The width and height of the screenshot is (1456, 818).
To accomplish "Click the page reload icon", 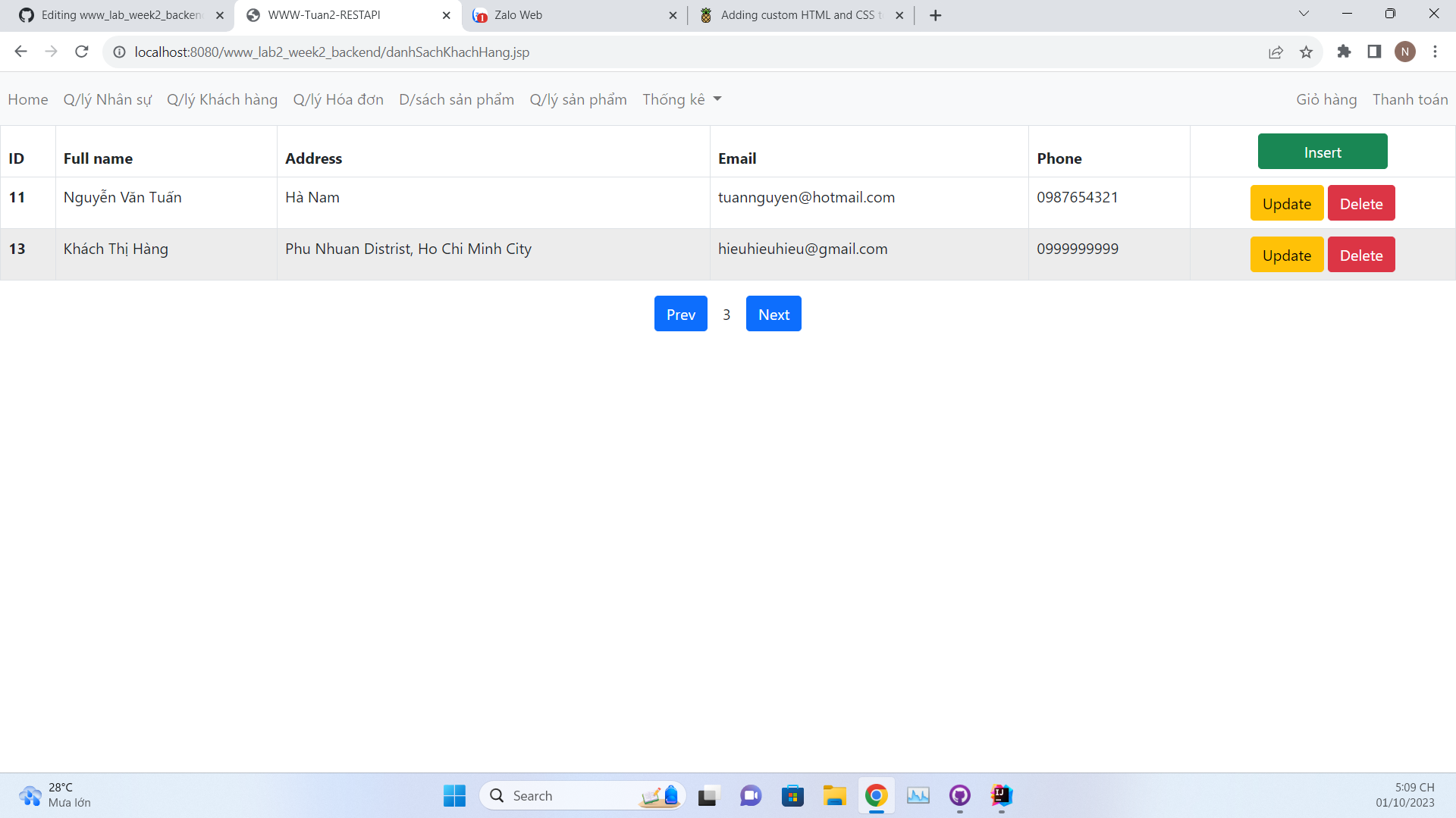I will tap(81, 52).
